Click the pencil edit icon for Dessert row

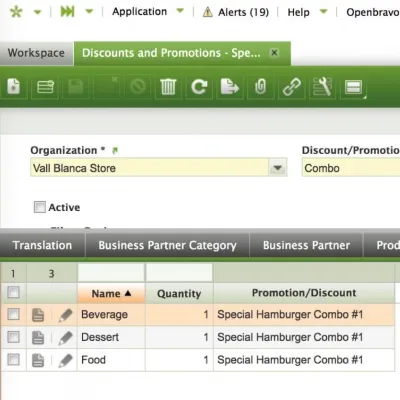click(x=65, y=338)
